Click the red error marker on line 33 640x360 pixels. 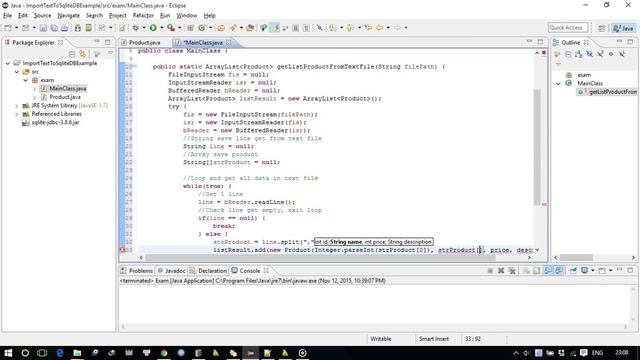[x=122, y=250]
